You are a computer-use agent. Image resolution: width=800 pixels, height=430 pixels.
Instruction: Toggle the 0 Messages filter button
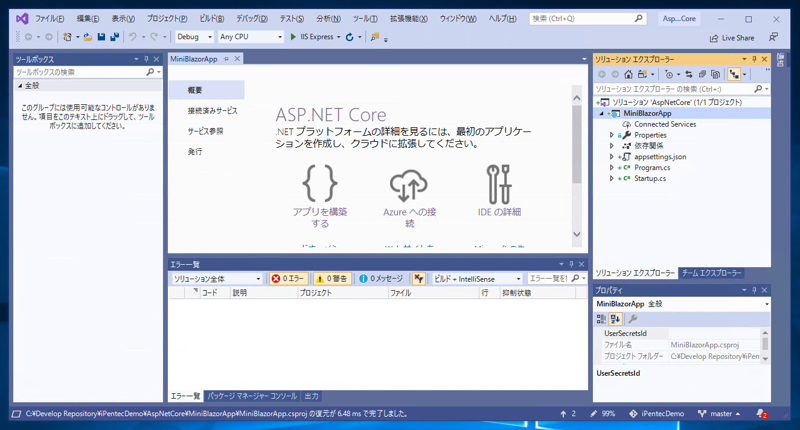(x=381, y=279)
